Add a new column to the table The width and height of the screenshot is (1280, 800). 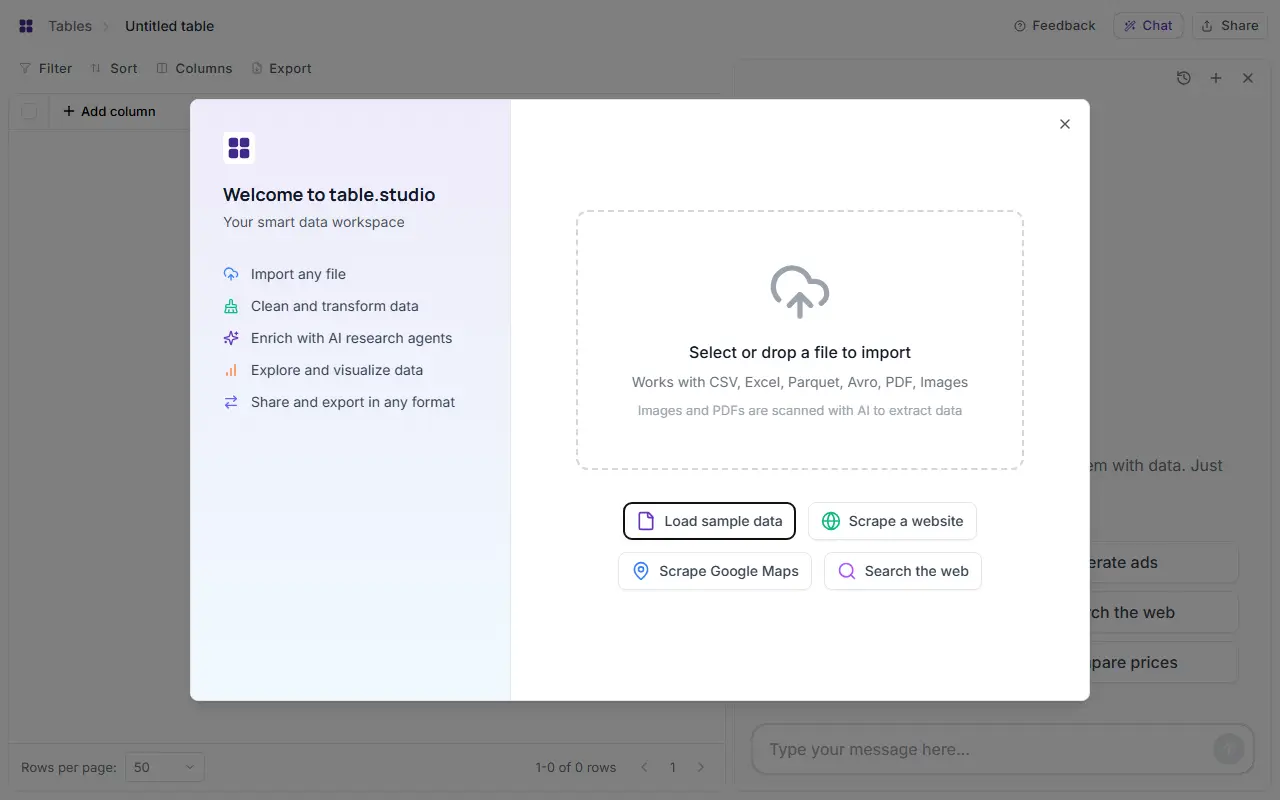[109, 111]
